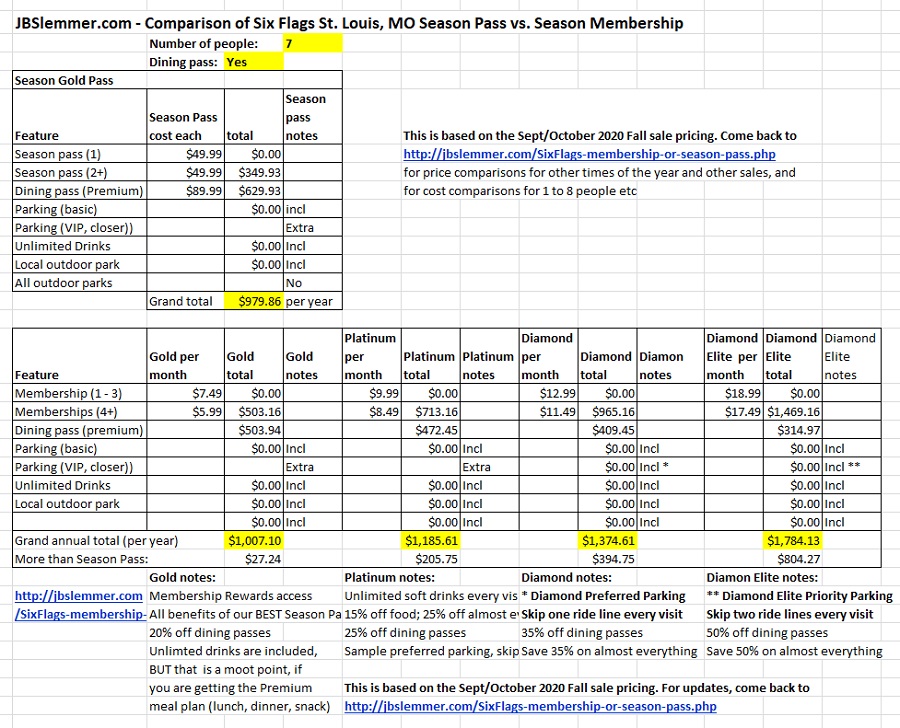The width and height of the screenshot is (900, 728).
Task: Select the $7.49 Gold per month cell
Action: coord(185,393)
